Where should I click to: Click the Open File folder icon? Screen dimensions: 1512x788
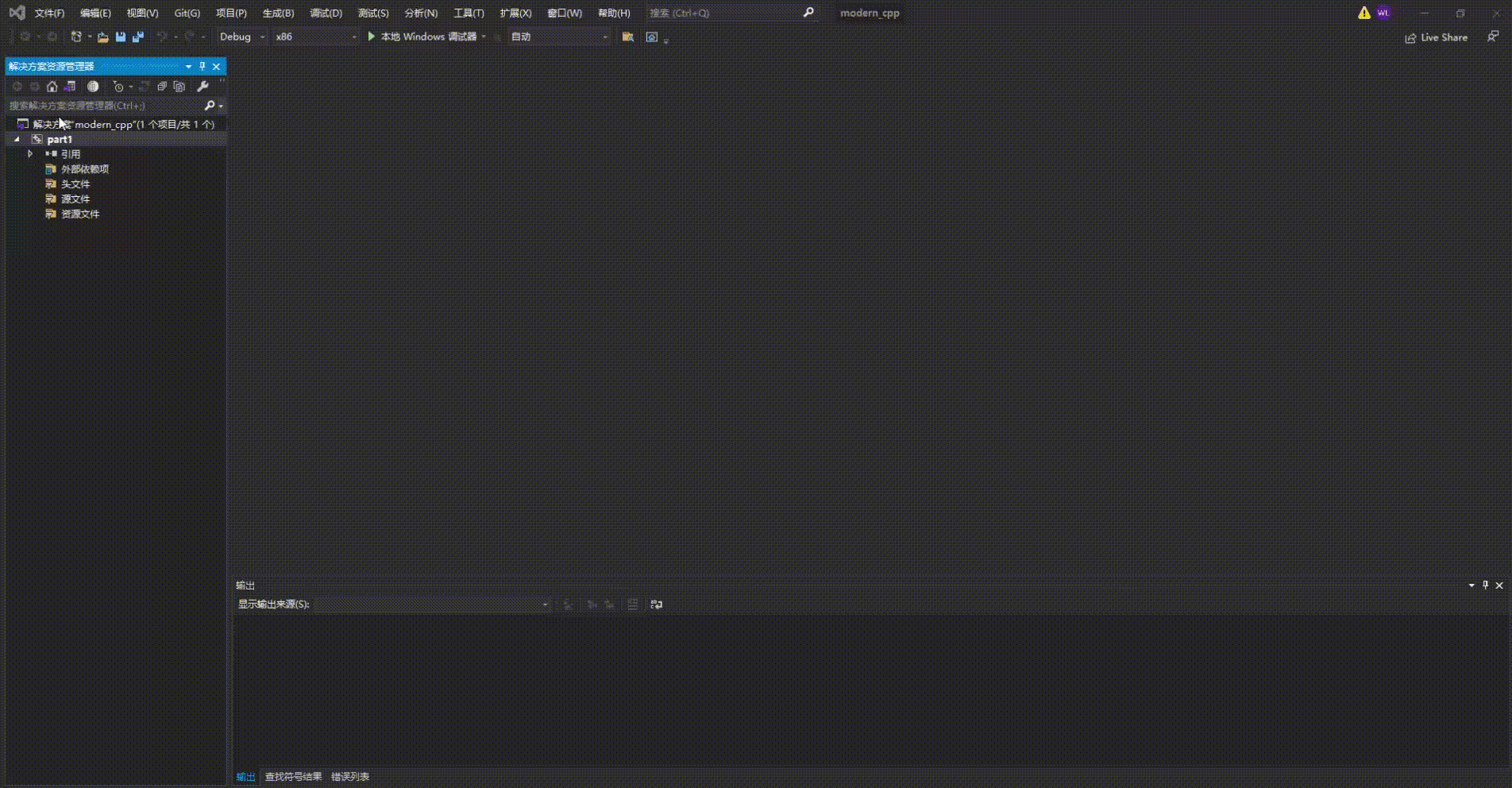pyautogui.click(x=103, y=37)
